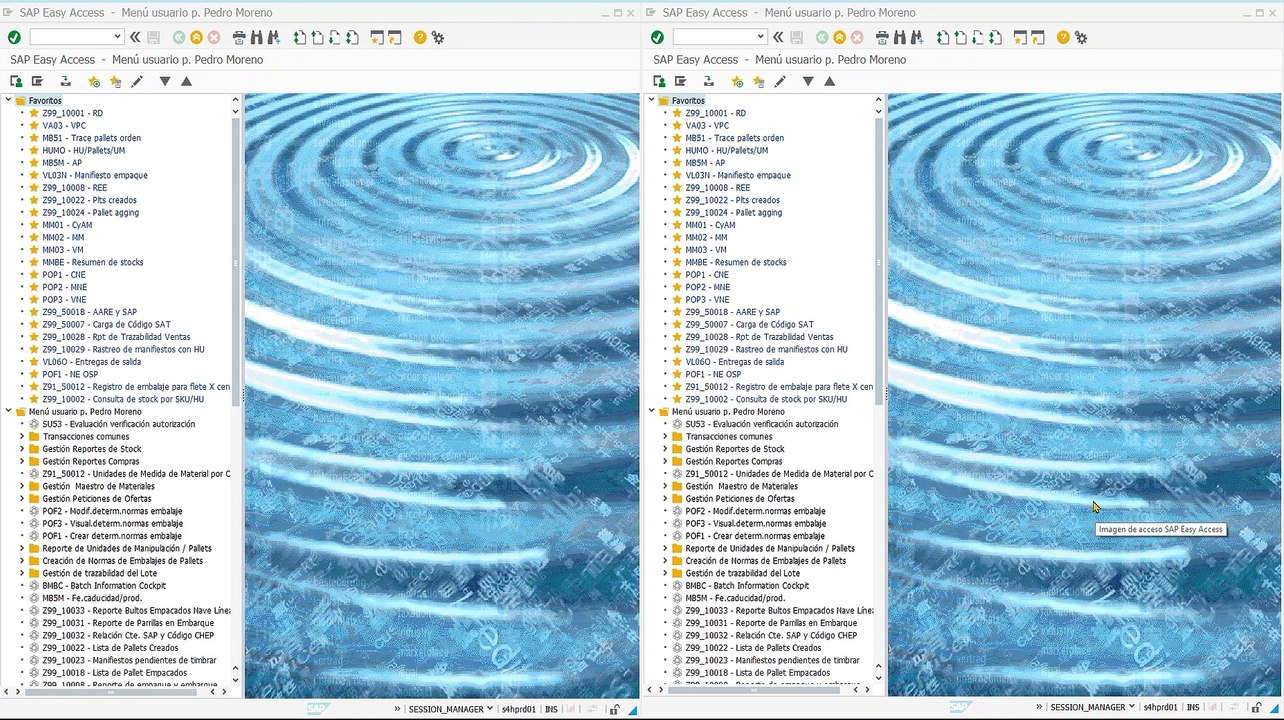Select VA03 - VPC favorite in left window

point(64,126)
